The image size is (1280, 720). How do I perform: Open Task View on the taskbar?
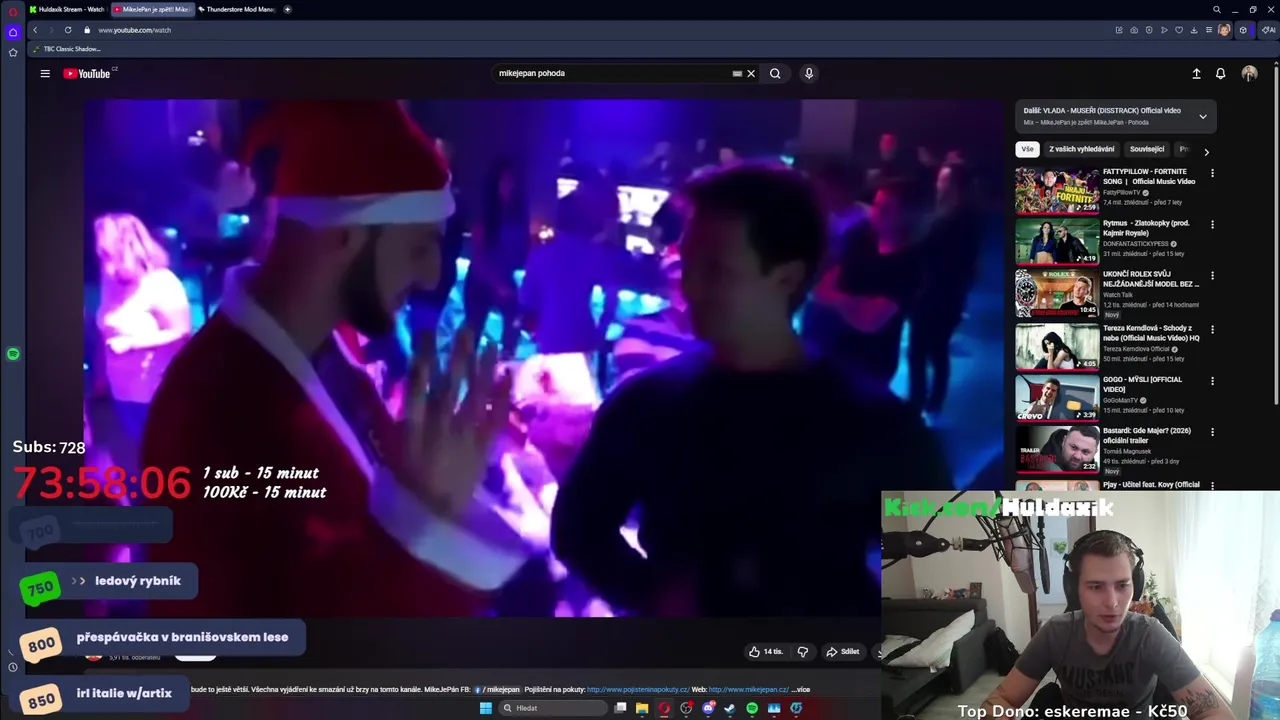click(620, 708)
